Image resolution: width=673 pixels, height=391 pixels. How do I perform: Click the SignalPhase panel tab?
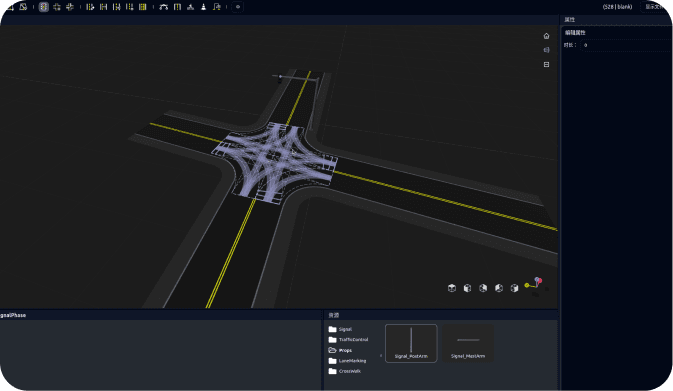click(x=13, y=315)
